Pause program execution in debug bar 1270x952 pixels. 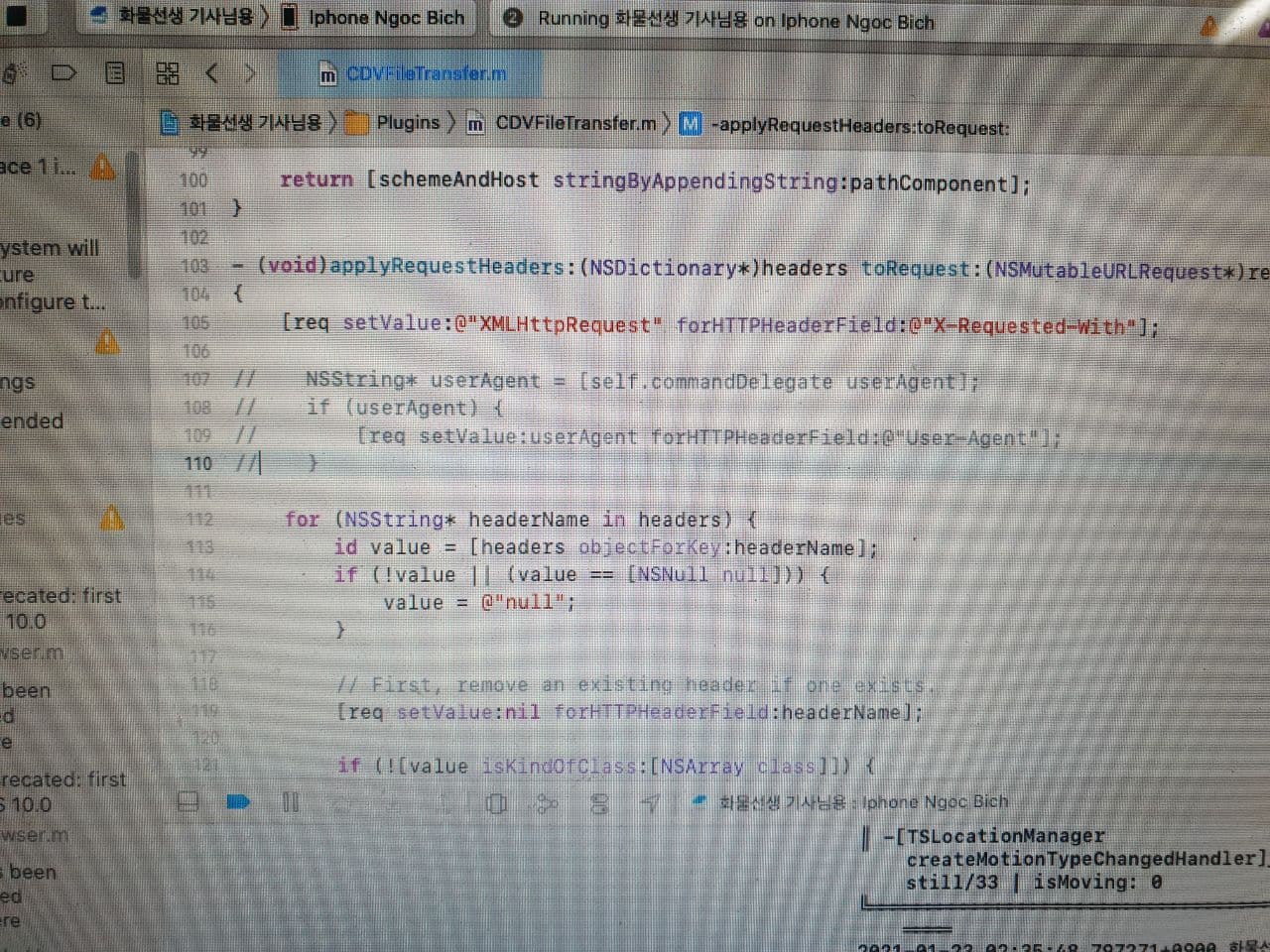(x=291, y=801)
